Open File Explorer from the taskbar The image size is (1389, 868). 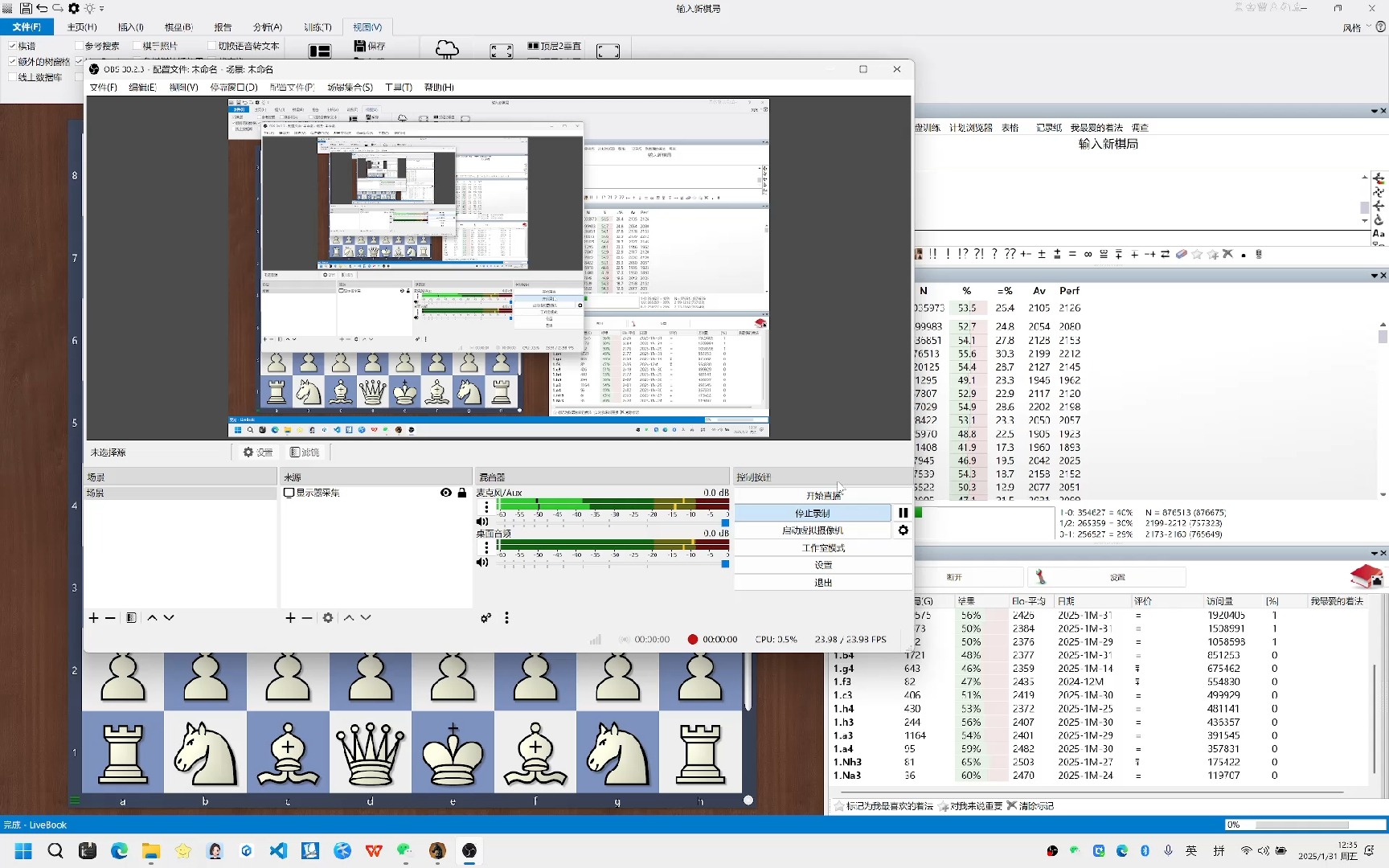pos(151,850)
